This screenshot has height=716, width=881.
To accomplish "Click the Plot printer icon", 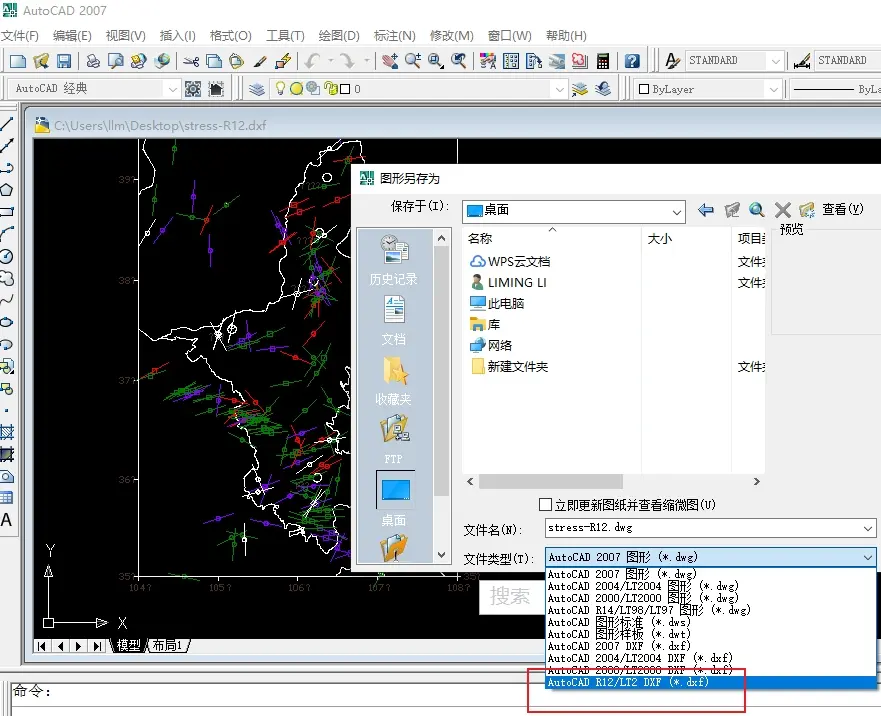I will pos(93,61).
